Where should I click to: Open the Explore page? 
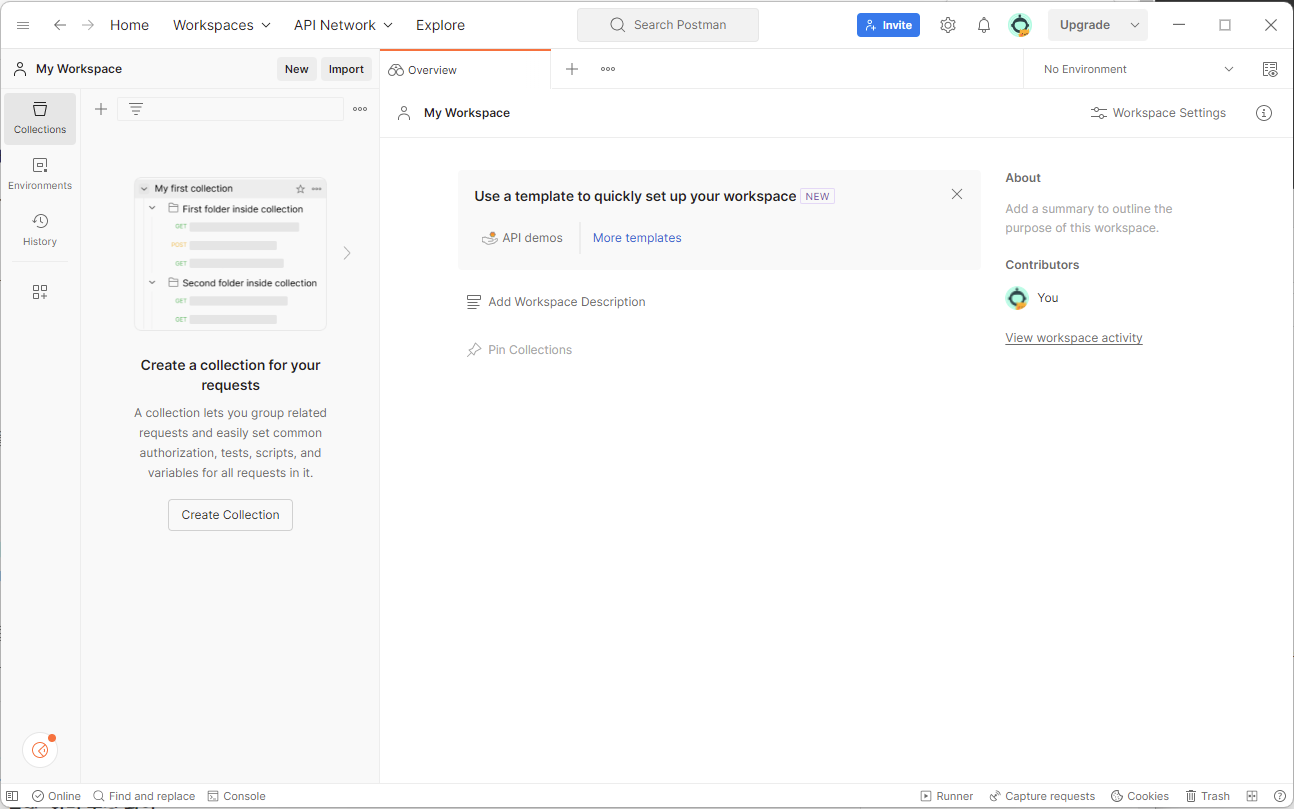440,25
